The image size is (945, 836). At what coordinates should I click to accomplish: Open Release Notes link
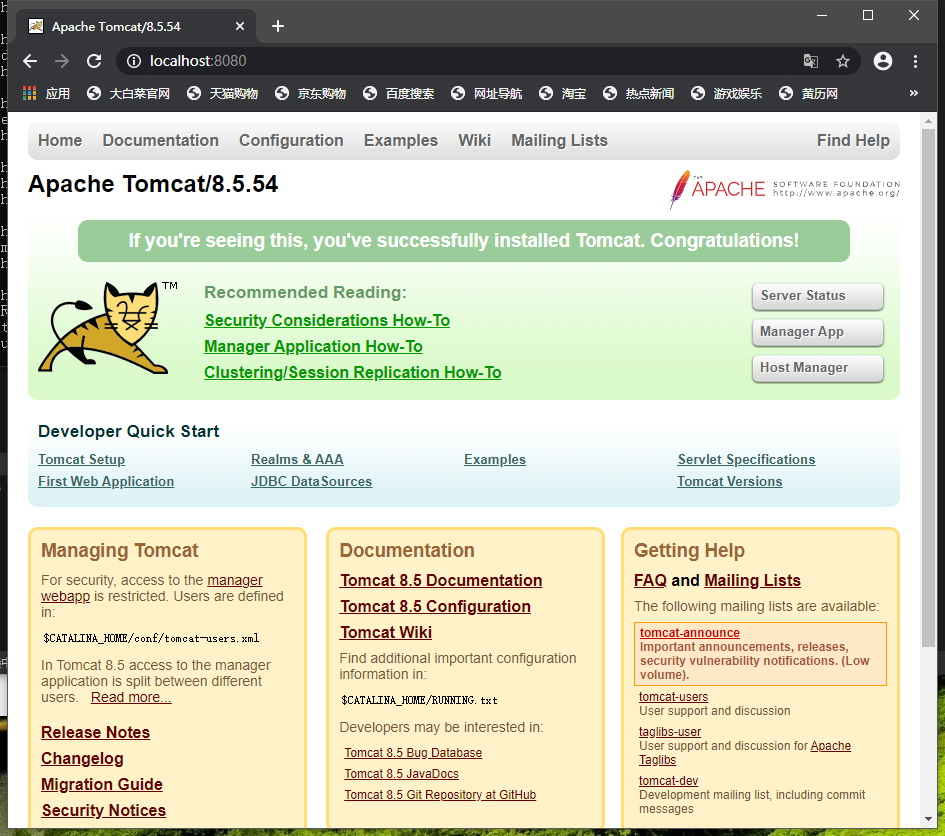click(x=95, y=732)
